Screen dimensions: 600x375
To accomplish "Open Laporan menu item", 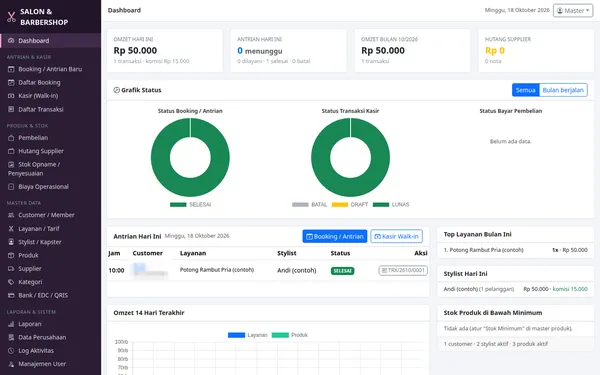I will (51, 324).
